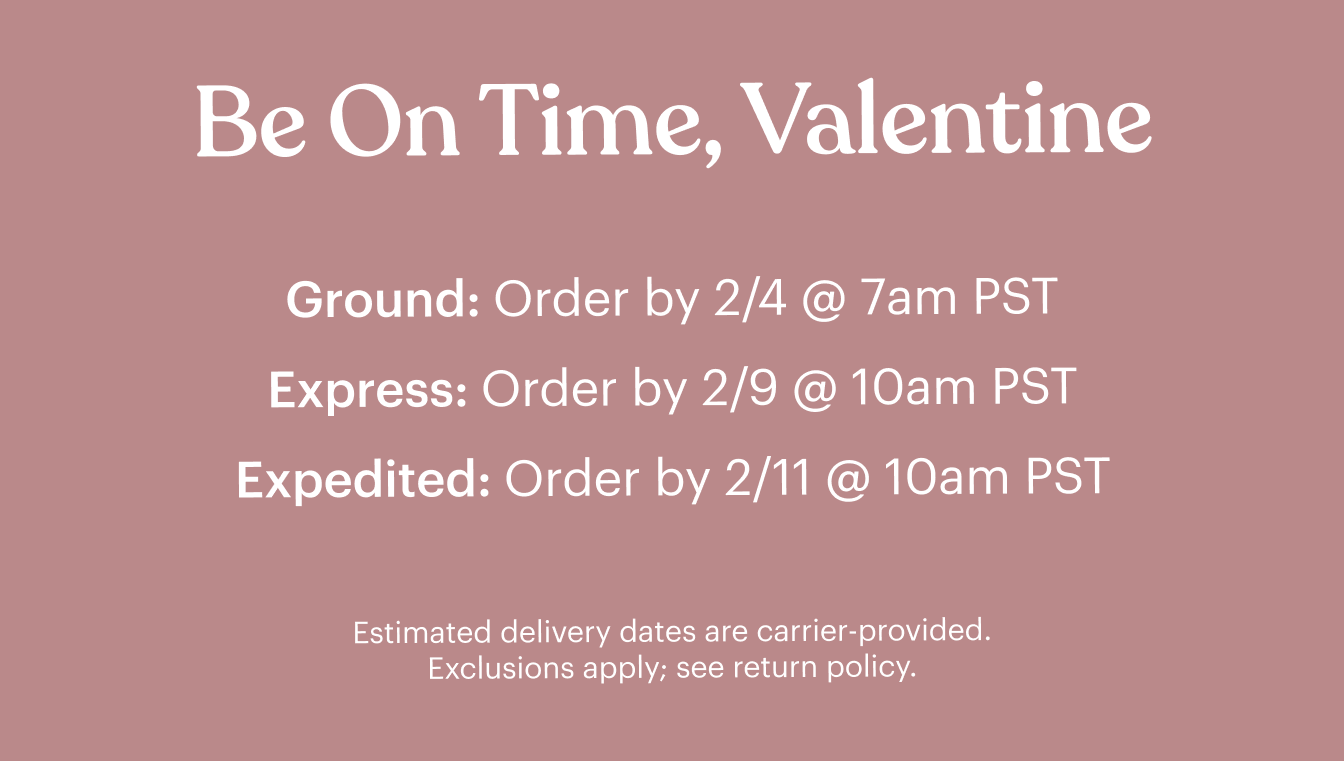Click "Order by" on the Express line
This screenshot has height=761, width=1344.
click(x=582, y=390)
